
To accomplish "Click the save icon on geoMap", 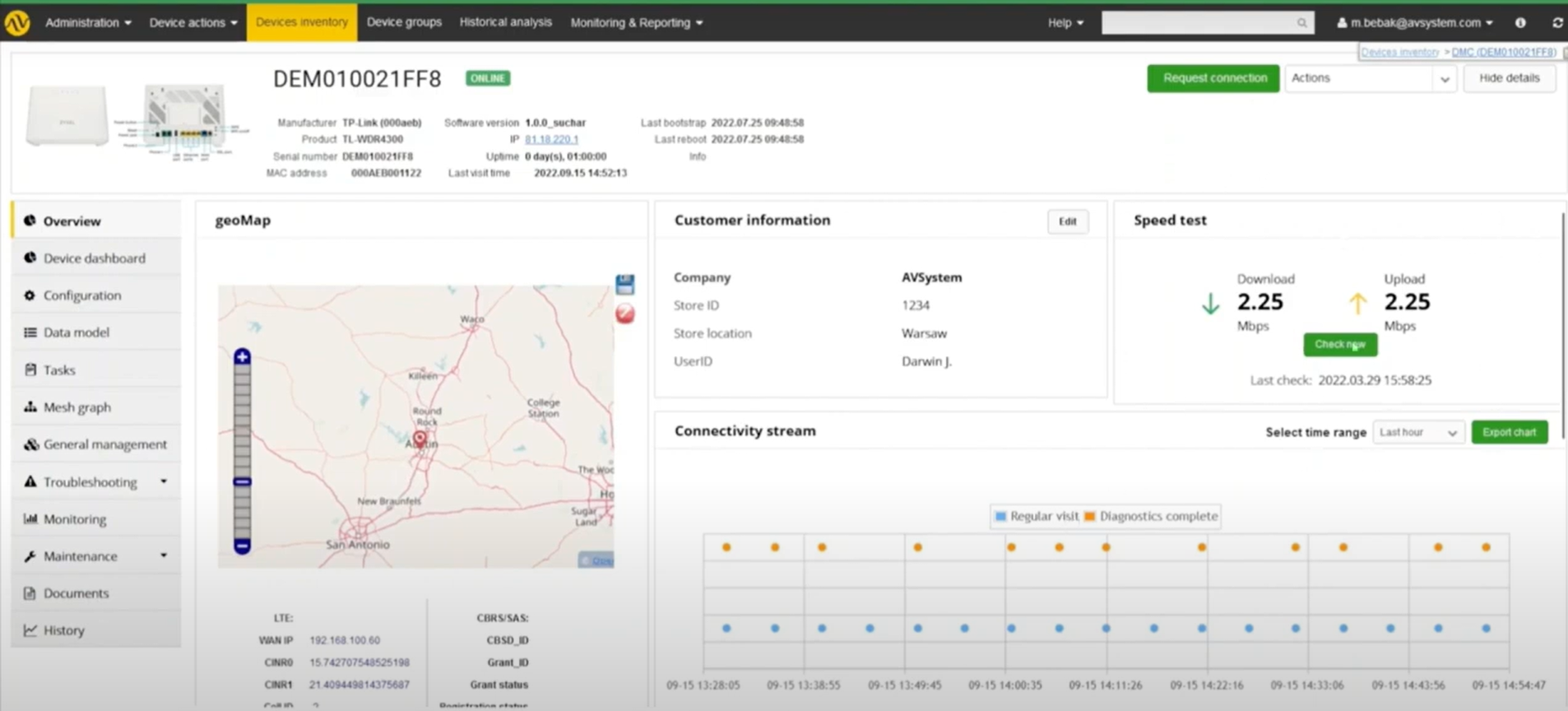I will 625,285.
